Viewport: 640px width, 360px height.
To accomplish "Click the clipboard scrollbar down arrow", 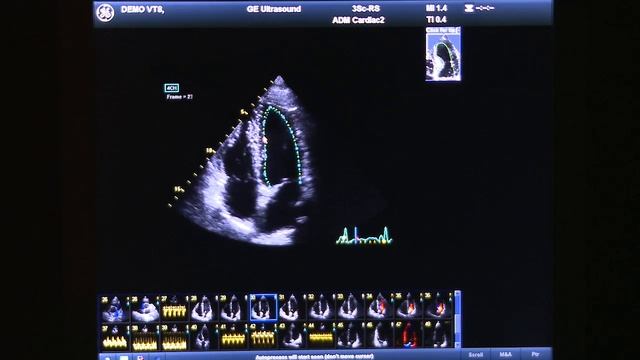I will (x=458, y=345).
